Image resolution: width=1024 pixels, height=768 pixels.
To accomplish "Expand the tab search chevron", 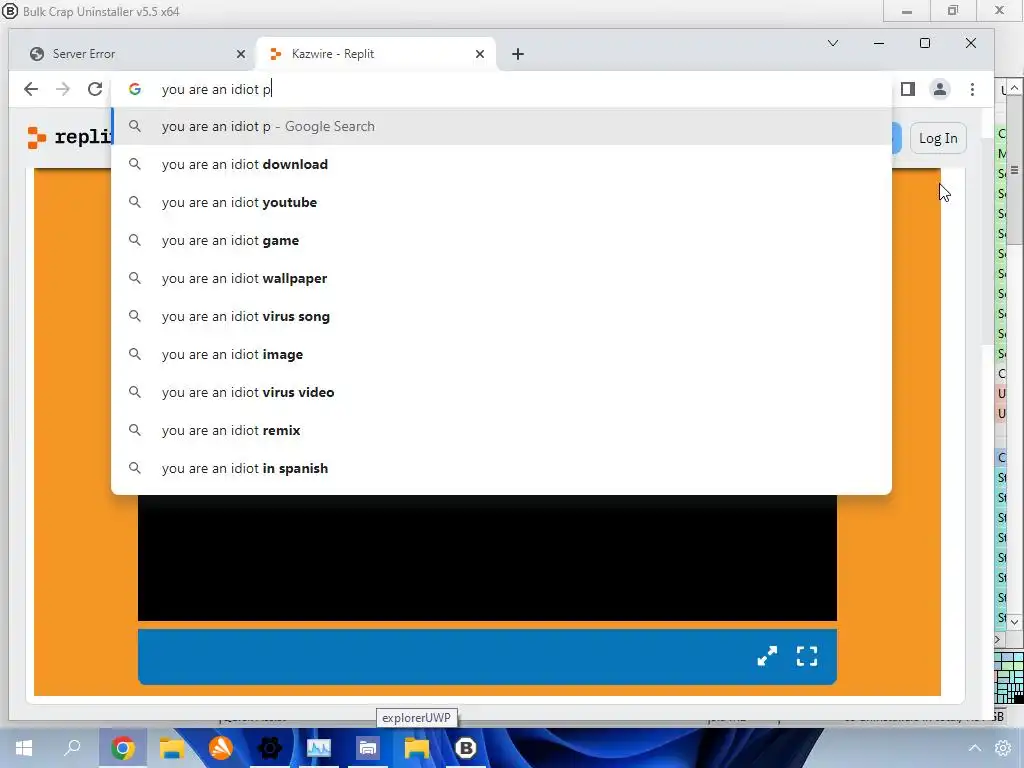I will [x=833, y=43].
